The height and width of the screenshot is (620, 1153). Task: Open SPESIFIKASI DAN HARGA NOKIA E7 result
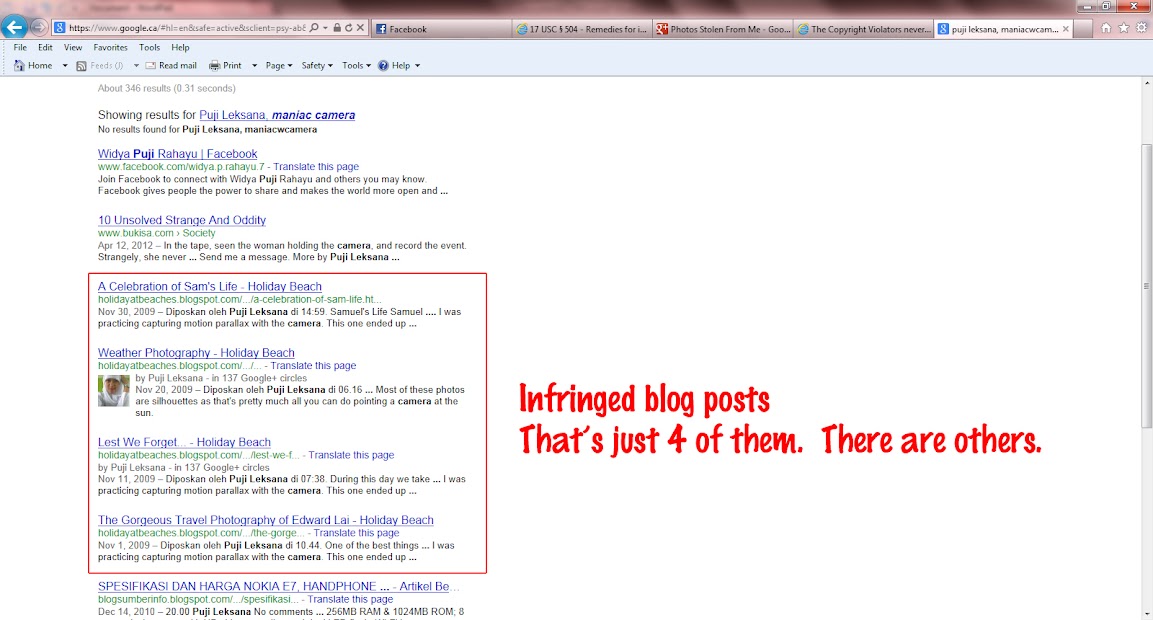279,586
